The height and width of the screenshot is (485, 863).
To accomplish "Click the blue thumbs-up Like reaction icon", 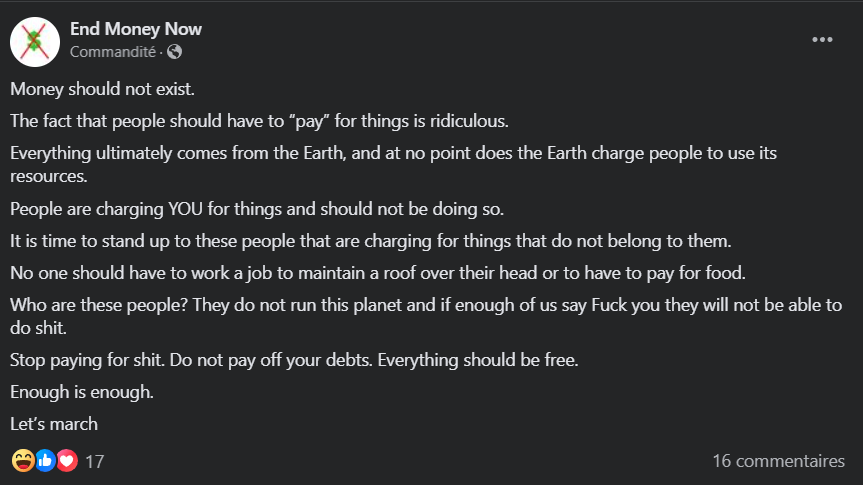I will tap(46, 461).
